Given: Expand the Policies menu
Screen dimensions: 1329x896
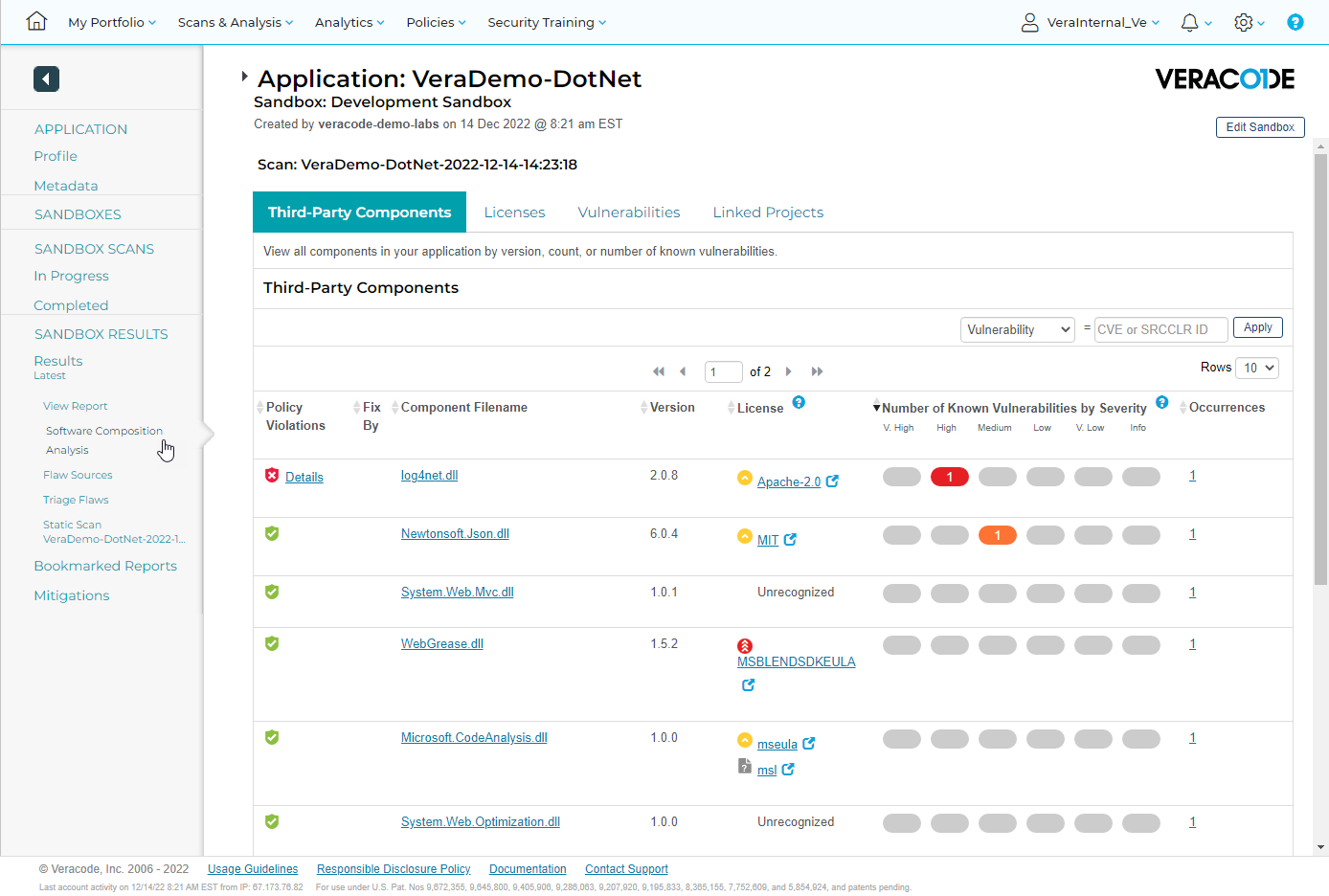Looking at the screenshot, I should 436,22.
